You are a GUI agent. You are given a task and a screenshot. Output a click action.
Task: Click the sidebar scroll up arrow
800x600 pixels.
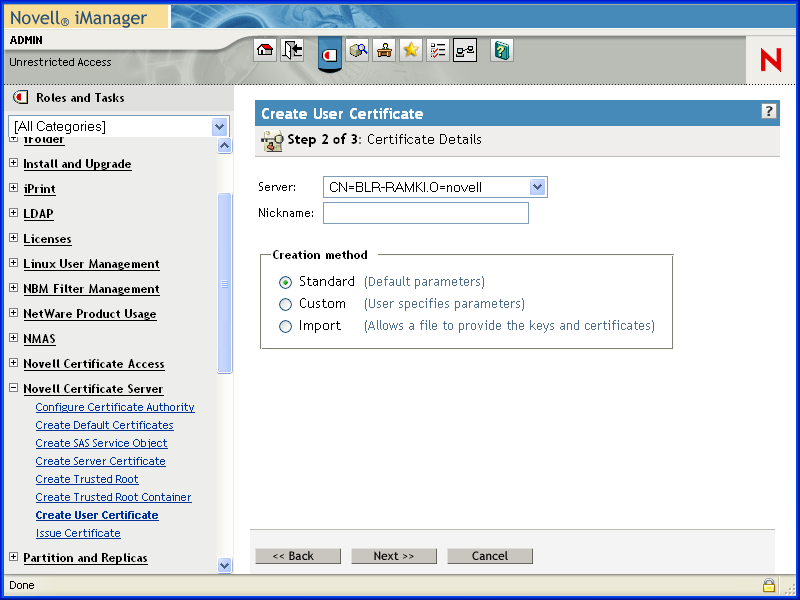click(x=224, y=146)
